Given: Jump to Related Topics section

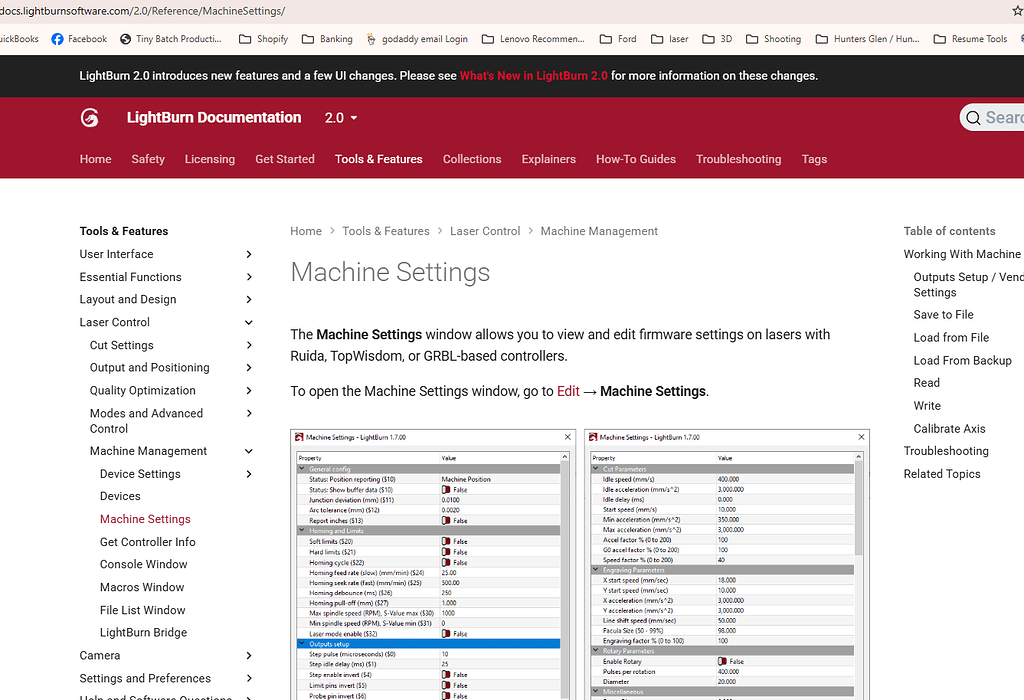Looking at the screenshot, I should point(942,474).
